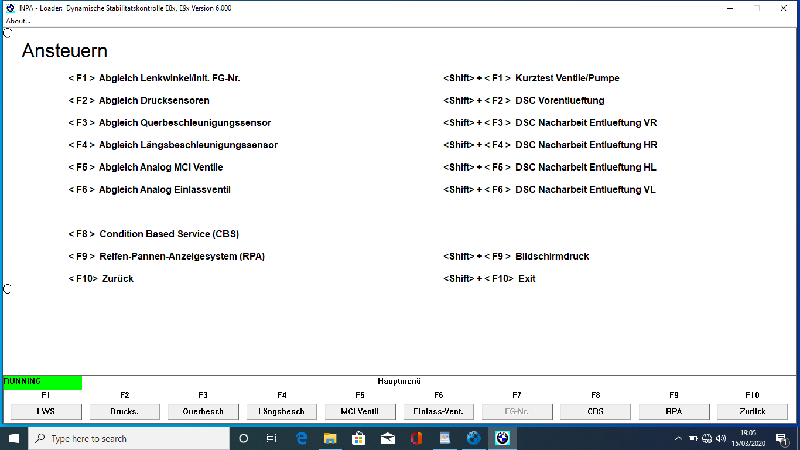Image resolution: width=800 pixels, height=450 pixels.
Task: Click the F2 Drucks. button
Action: (124, 411)
